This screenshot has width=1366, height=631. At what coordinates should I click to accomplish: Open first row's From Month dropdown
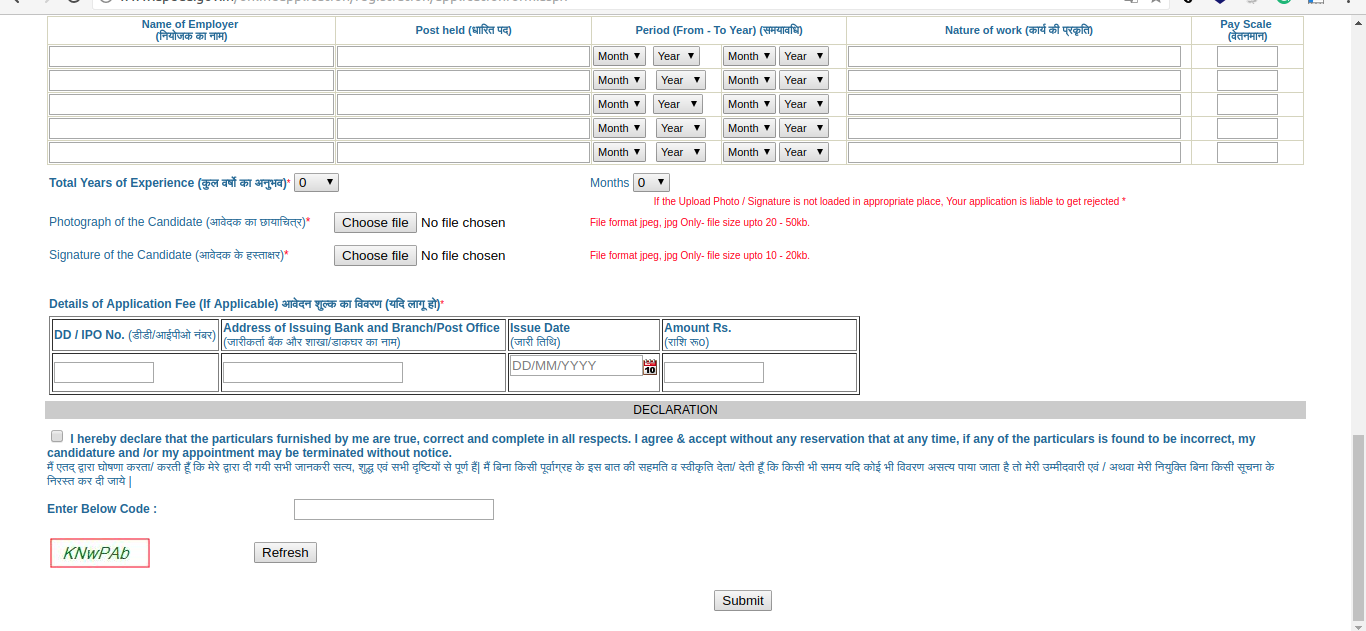coord(619,56)
